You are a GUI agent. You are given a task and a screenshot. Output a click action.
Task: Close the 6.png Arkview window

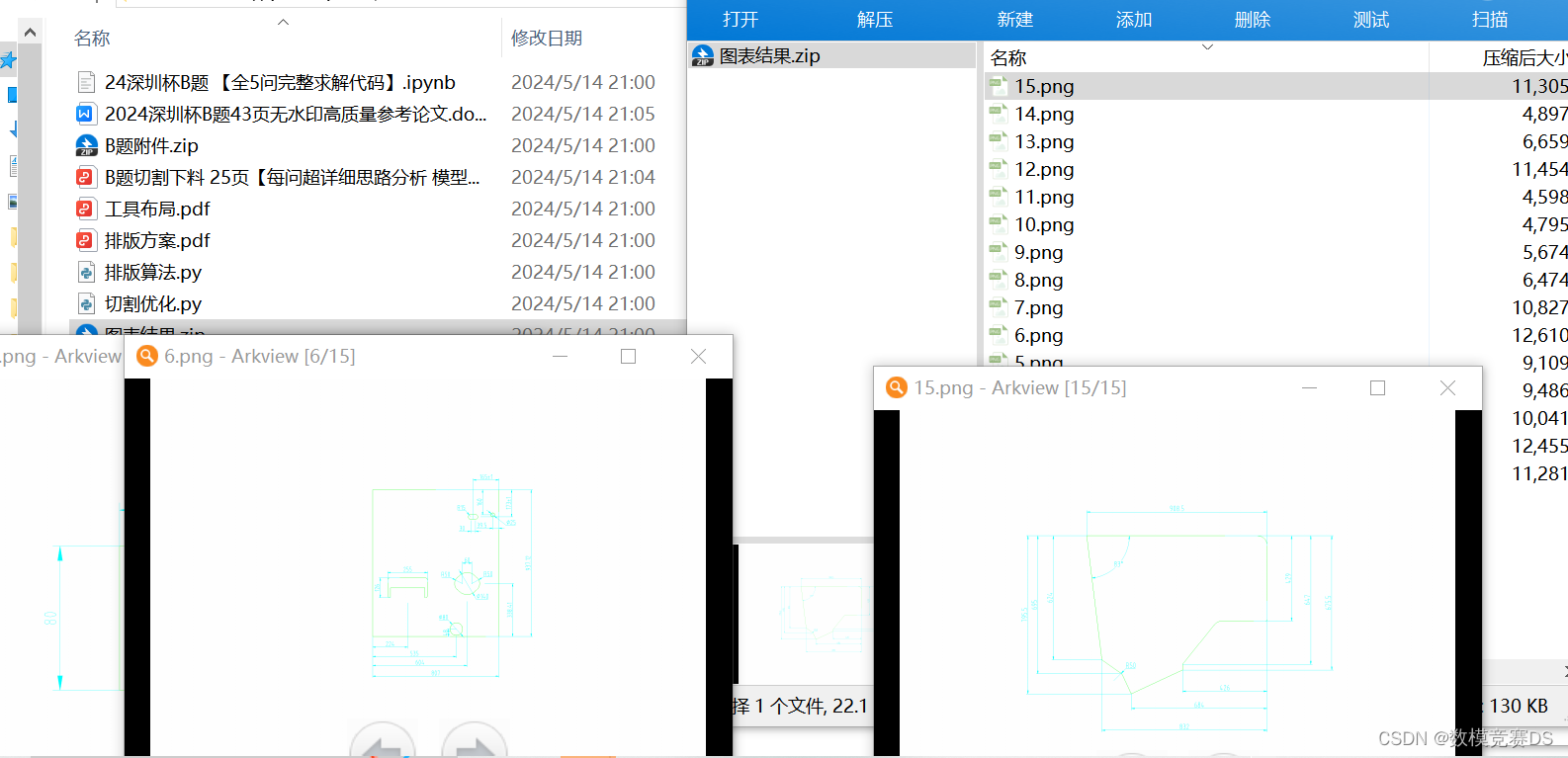(698, 356)
